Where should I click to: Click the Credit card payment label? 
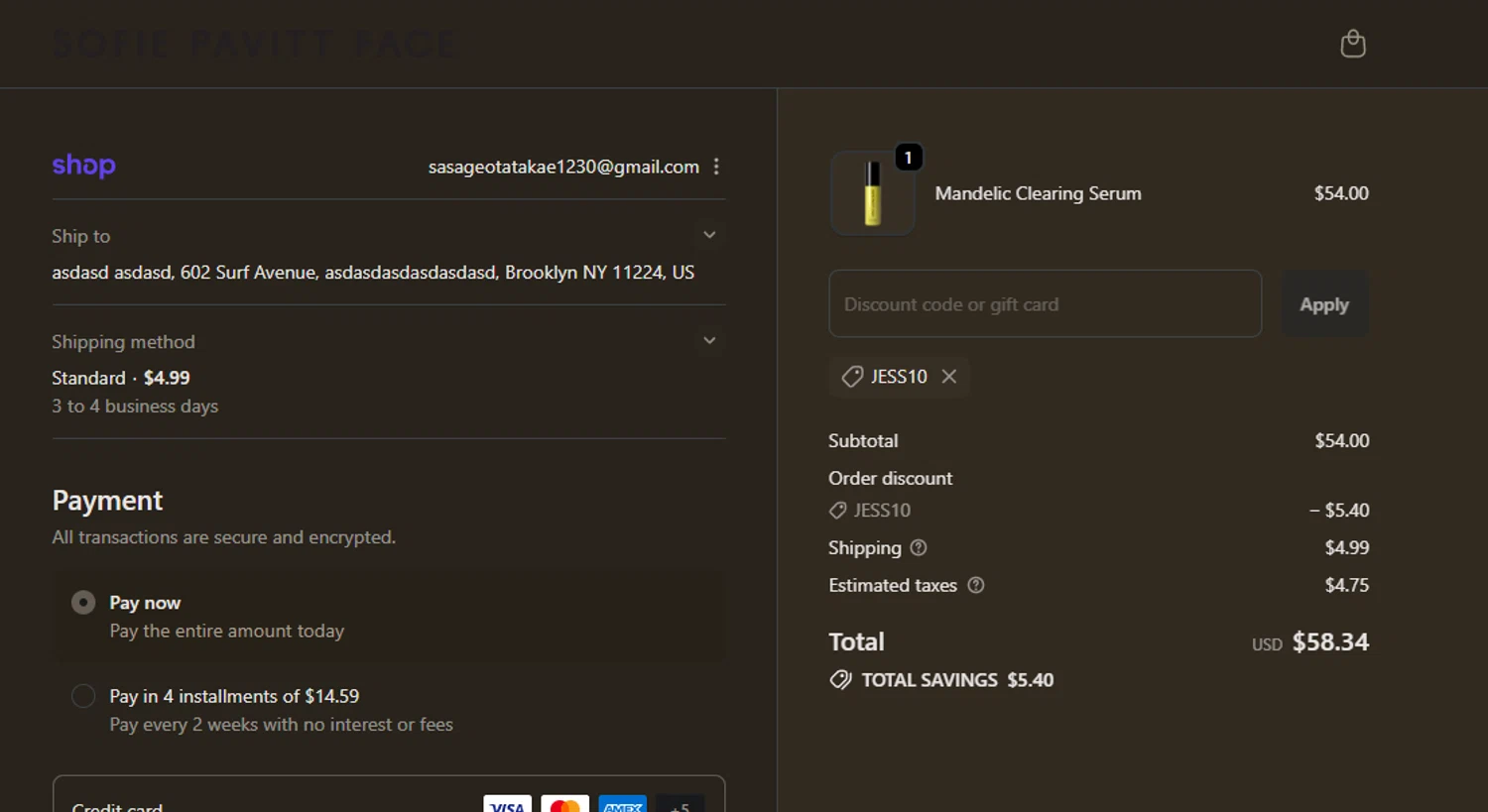point(117,807)
